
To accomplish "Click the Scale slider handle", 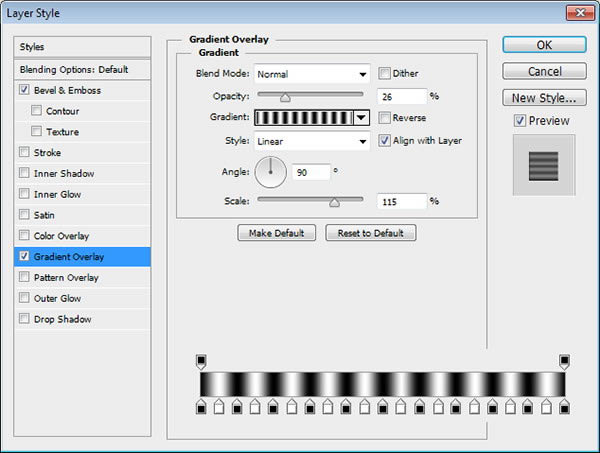I will pos(334,202).
